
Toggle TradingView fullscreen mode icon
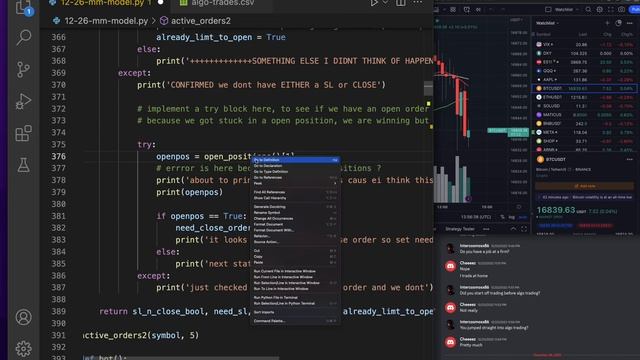(610, 9)
